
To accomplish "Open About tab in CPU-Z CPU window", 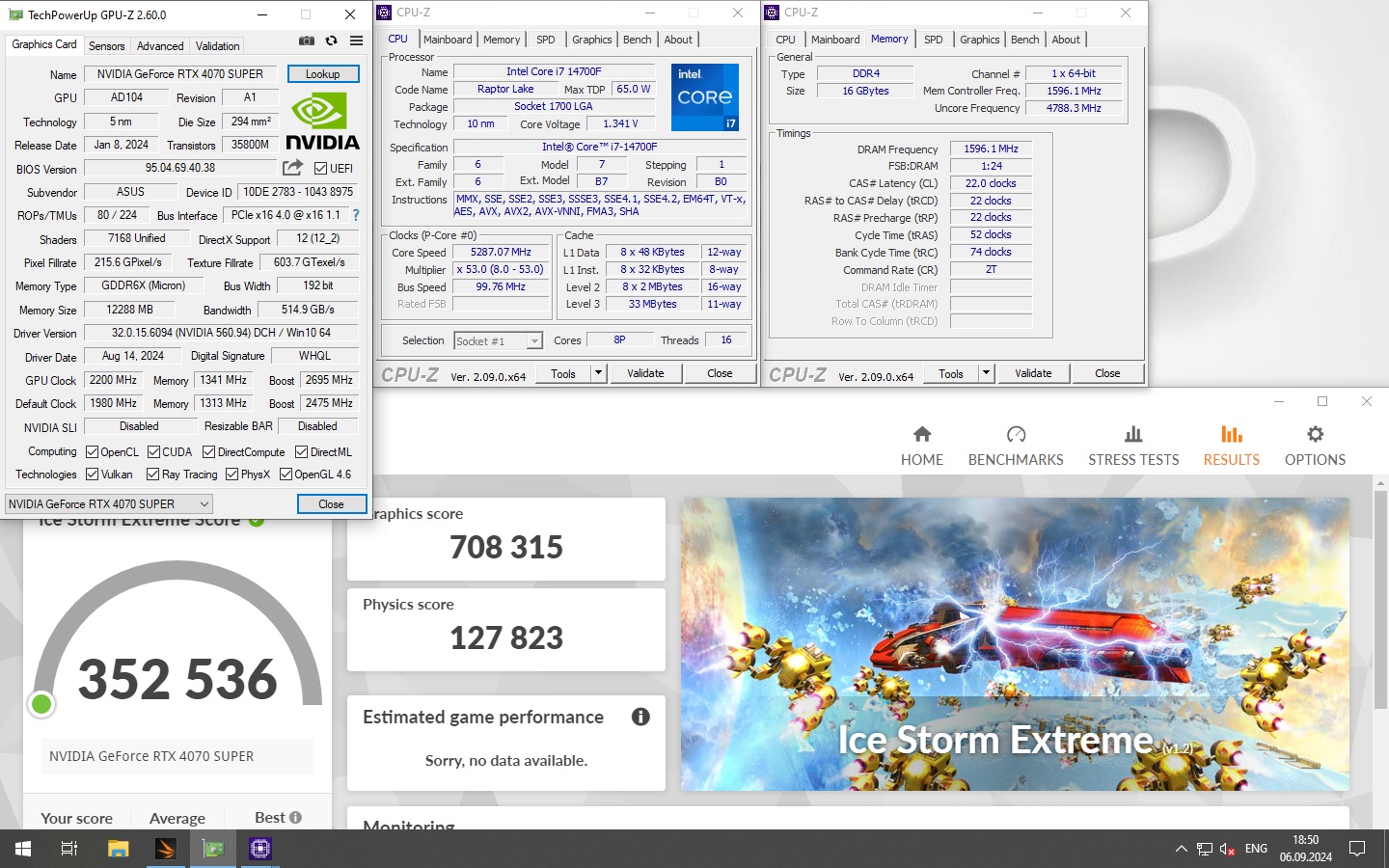I will pyautogui.click(x=678, y=40).
